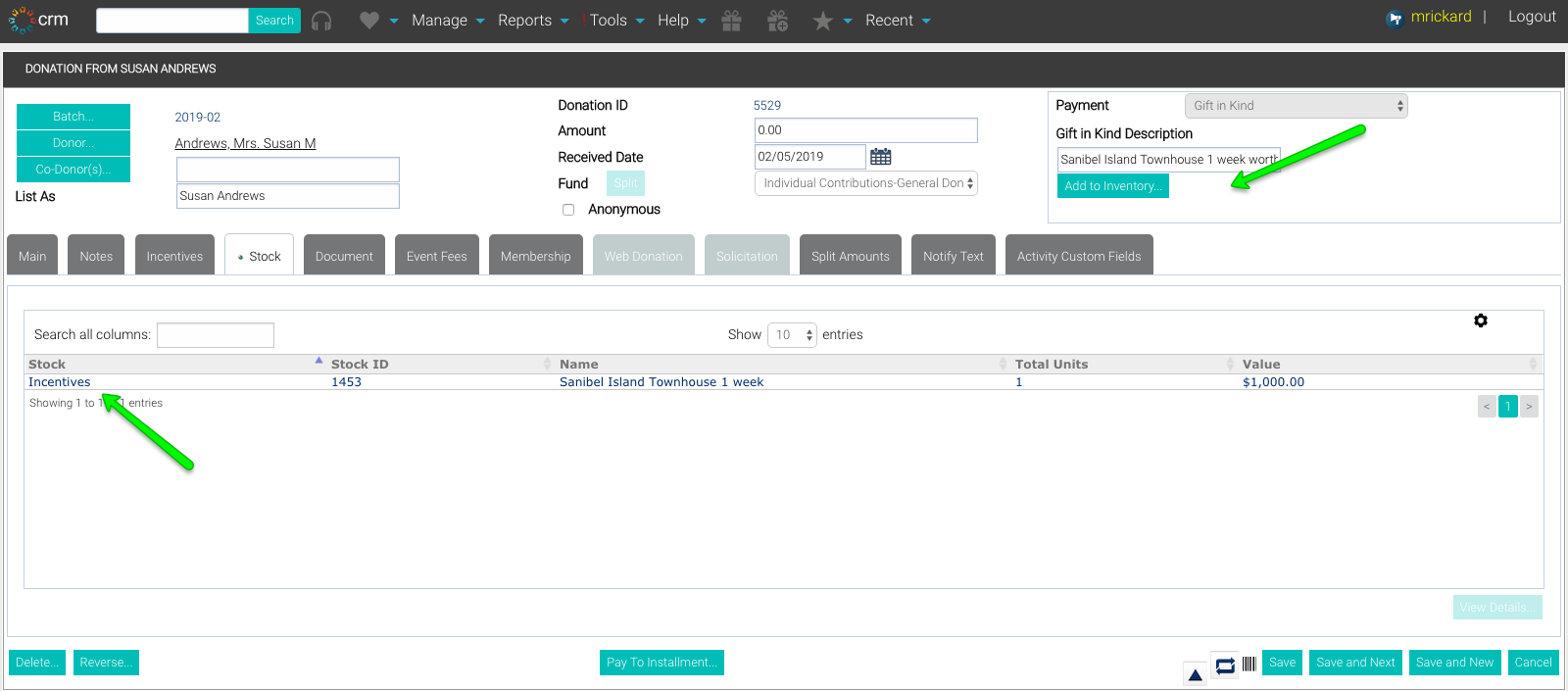The height and width of the screenshot is (691, 1568).
Task: Click the barcode icon near Save
Action: (x=1249, y=664)
